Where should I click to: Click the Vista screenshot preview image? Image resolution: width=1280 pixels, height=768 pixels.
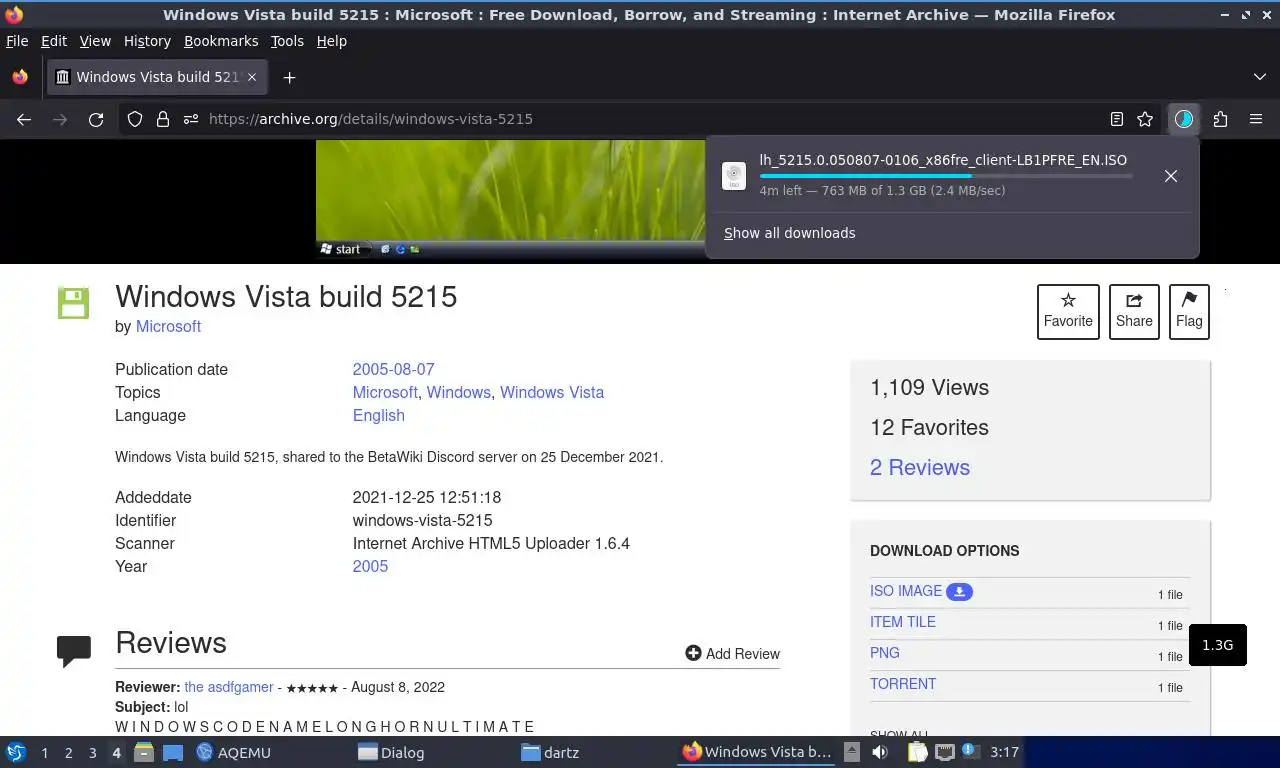click(x=510, y=200)
